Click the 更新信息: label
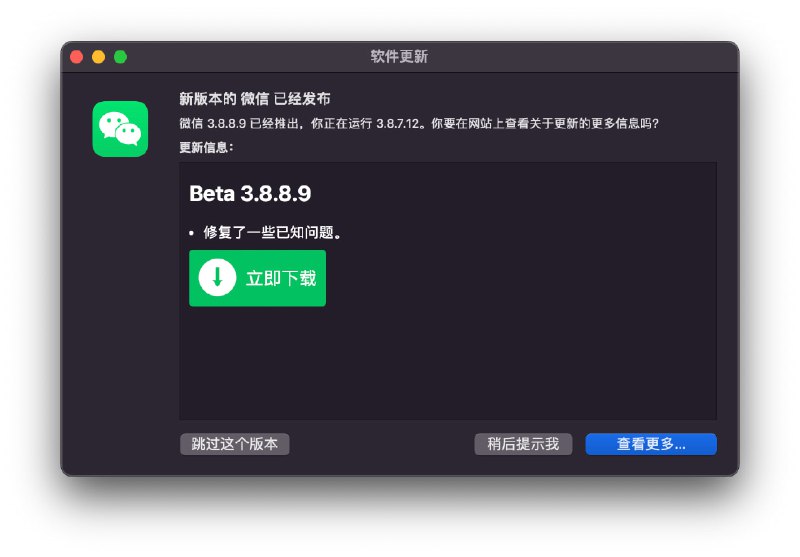Image resolution: width=800 pixels, height=557 pixels. pos(206,147)
